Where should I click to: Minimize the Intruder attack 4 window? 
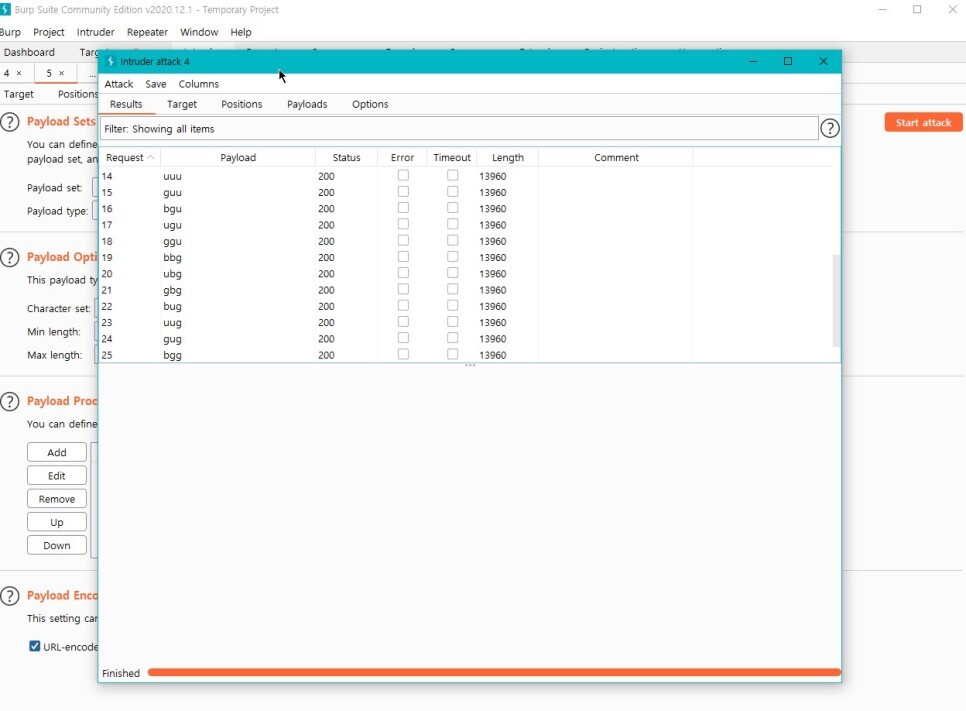[753, 61]
